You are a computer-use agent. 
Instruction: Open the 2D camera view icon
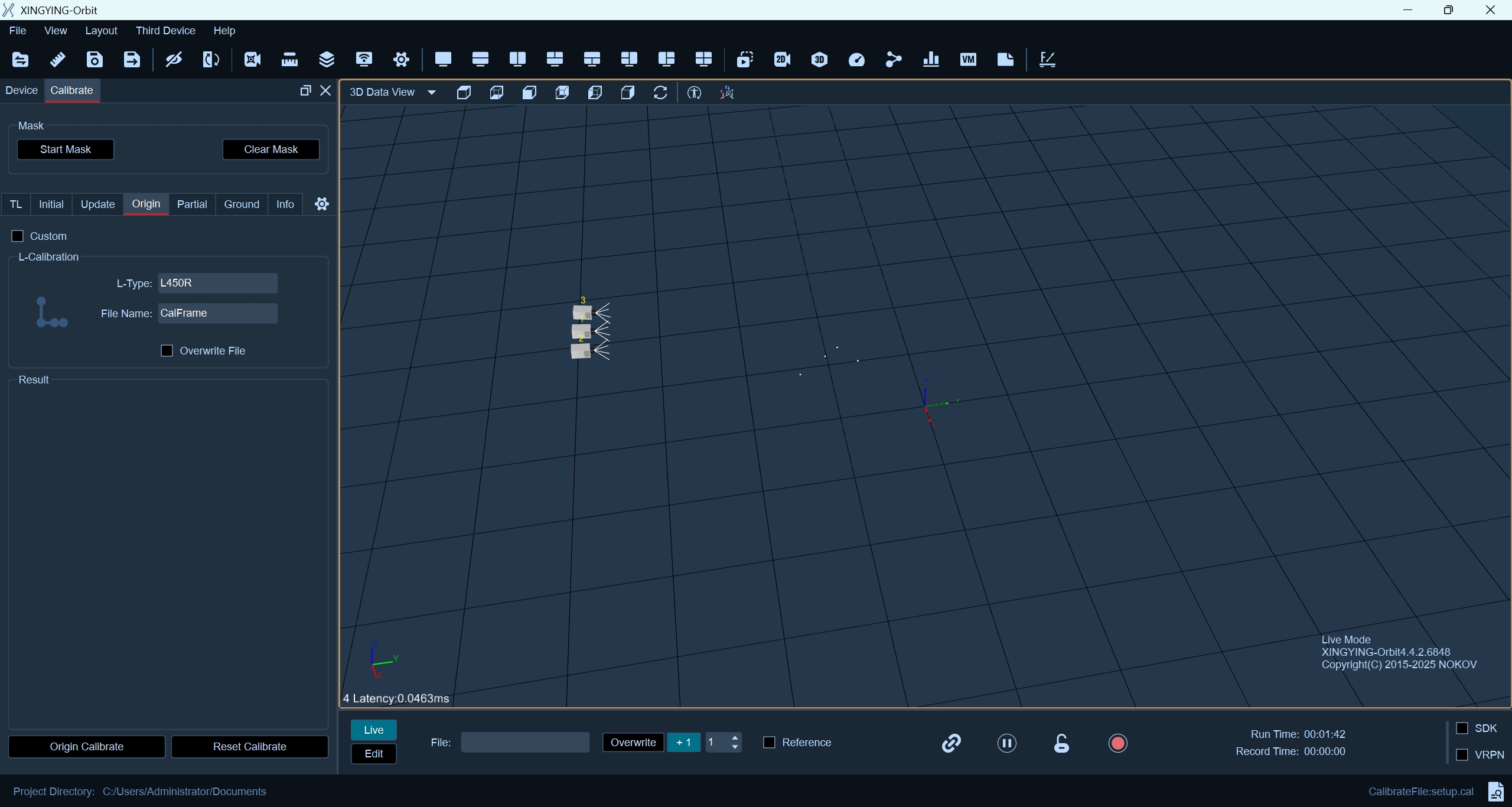[782, 59]
